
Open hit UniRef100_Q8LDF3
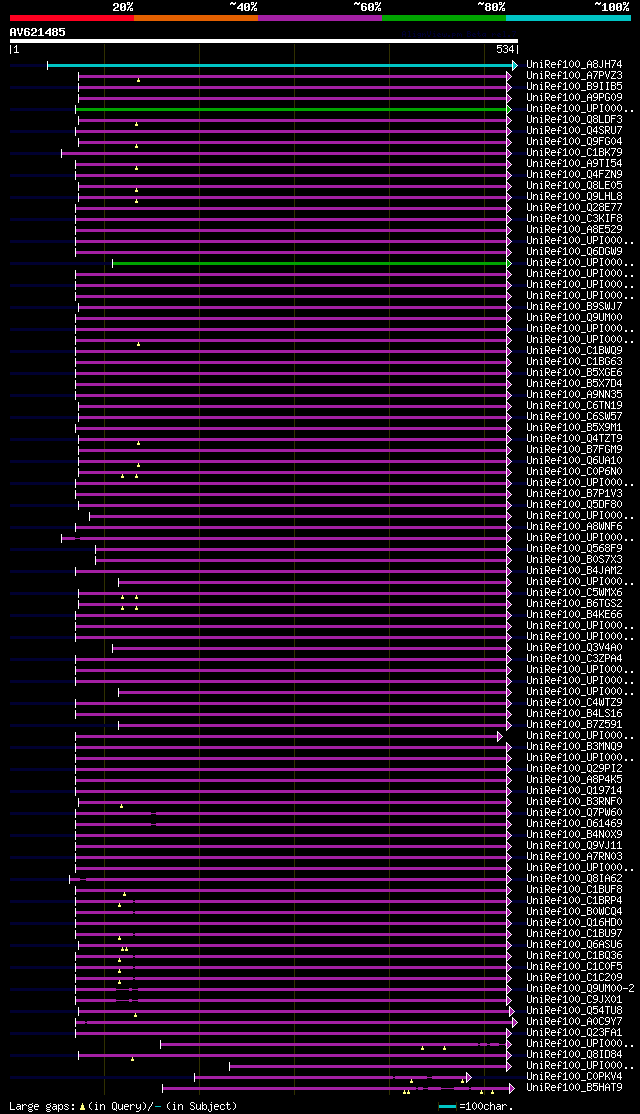(x=575, y=119)
